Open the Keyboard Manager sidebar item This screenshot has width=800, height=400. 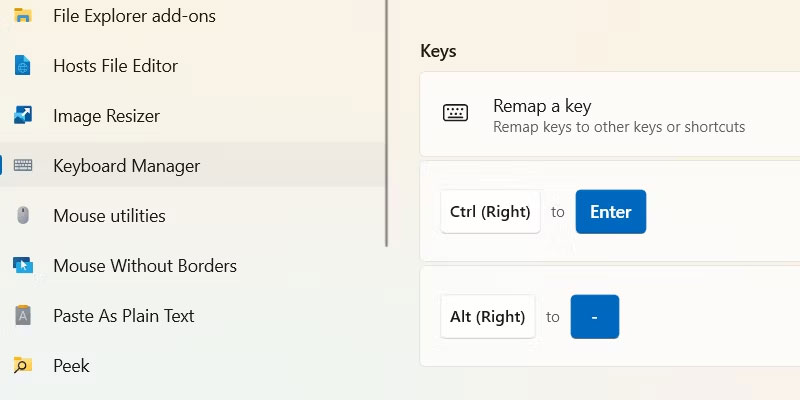tap(126, 166)
